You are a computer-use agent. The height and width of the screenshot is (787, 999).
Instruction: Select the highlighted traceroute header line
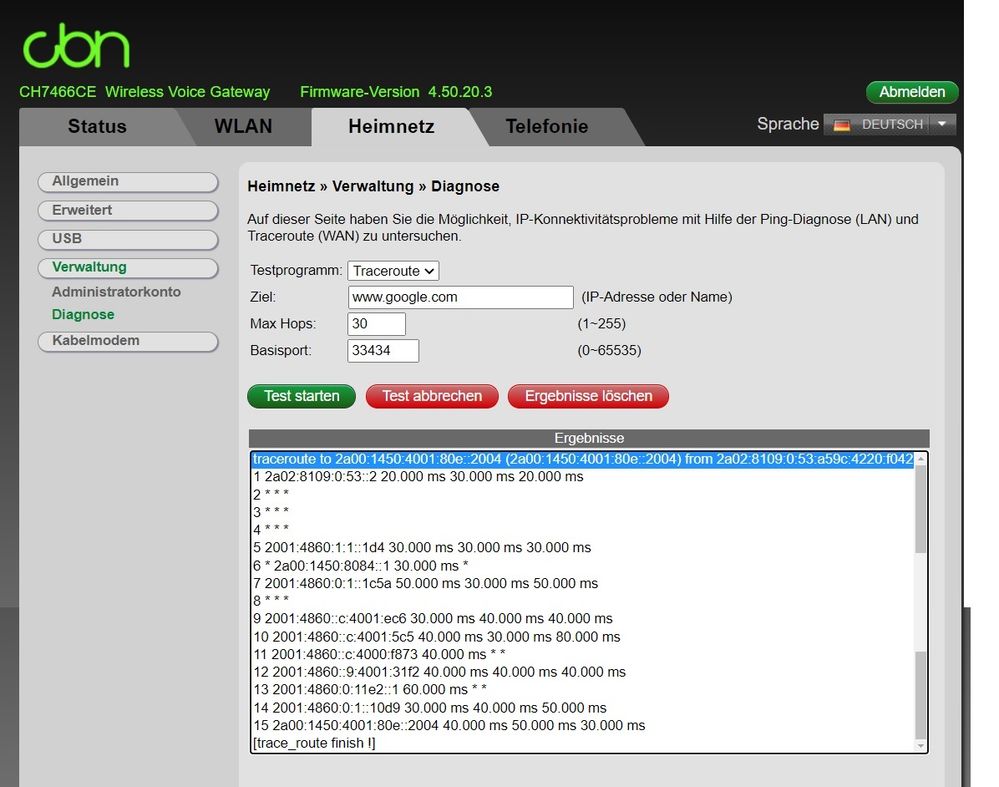pyautogui.click(x=583, y=459)
